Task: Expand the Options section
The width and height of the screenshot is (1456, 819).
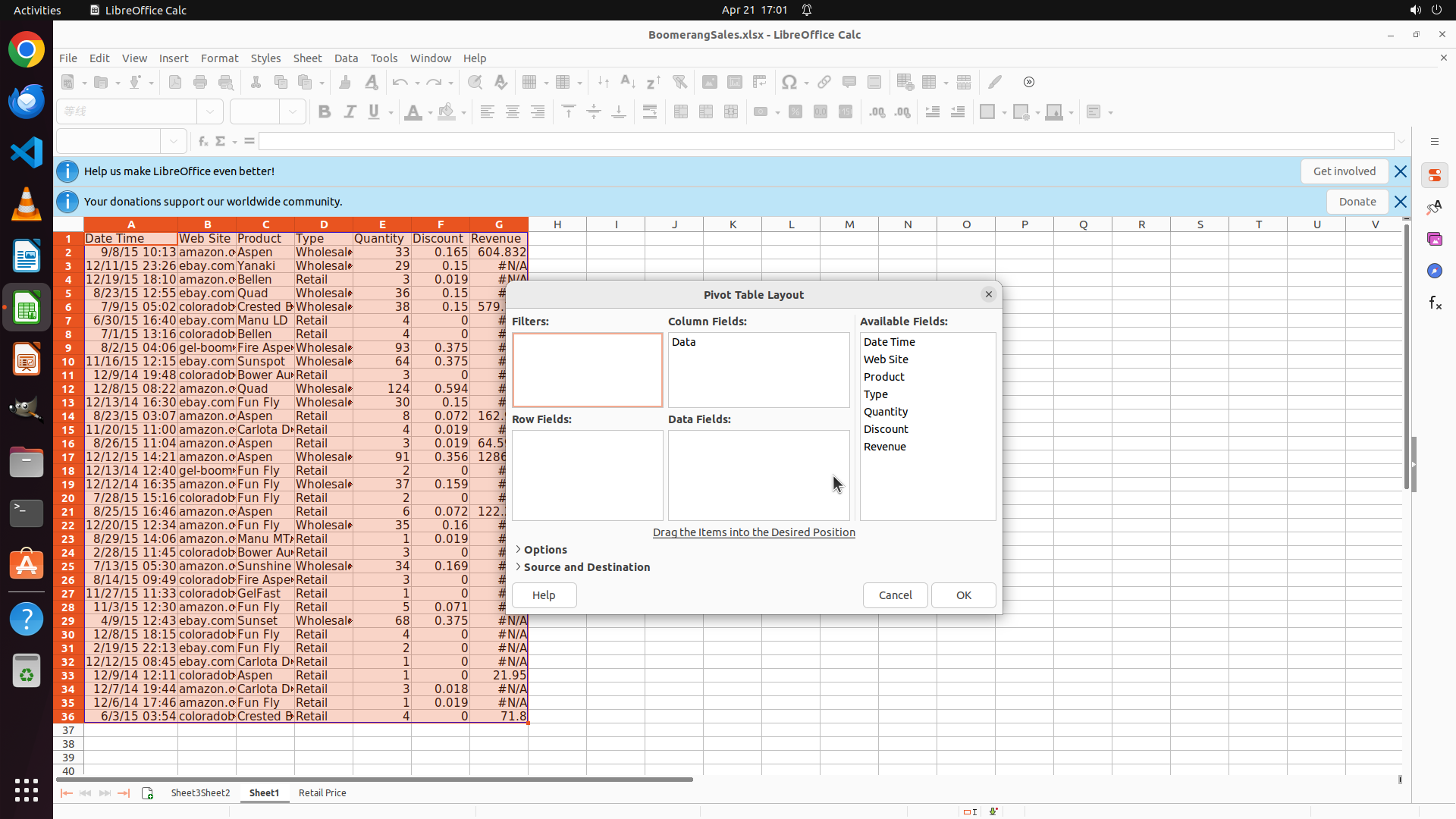Action: 544,550
